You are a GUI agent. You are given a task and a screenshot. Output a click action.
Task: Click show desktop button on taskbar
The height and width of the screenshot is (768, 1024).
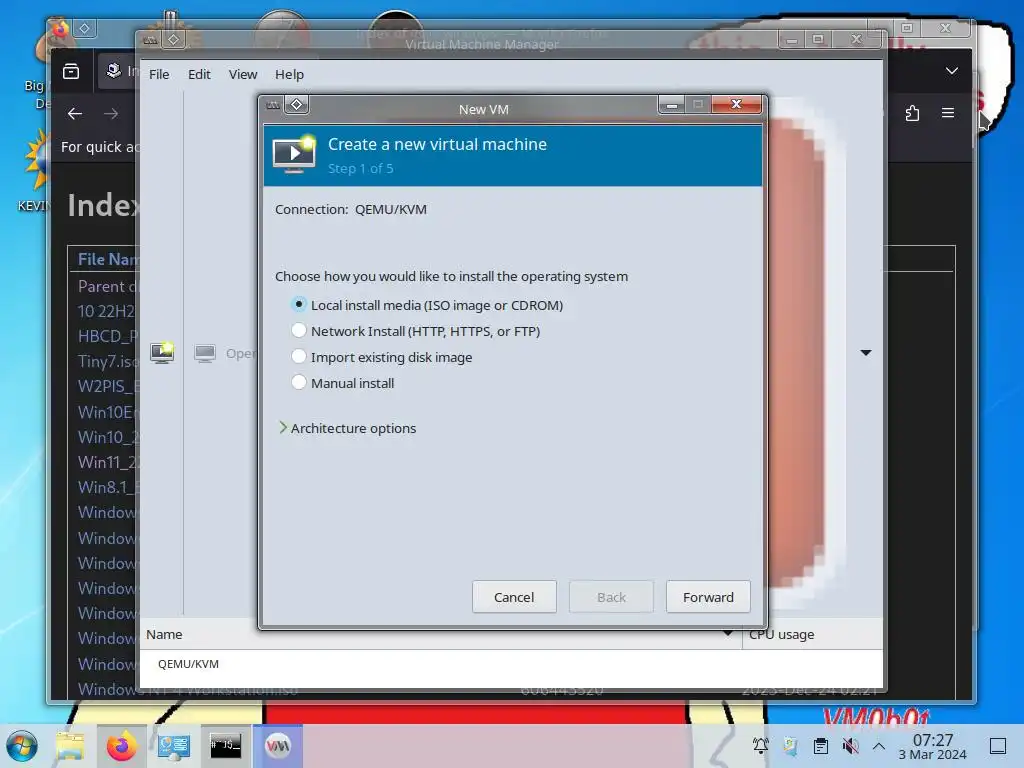coord(997,746)
